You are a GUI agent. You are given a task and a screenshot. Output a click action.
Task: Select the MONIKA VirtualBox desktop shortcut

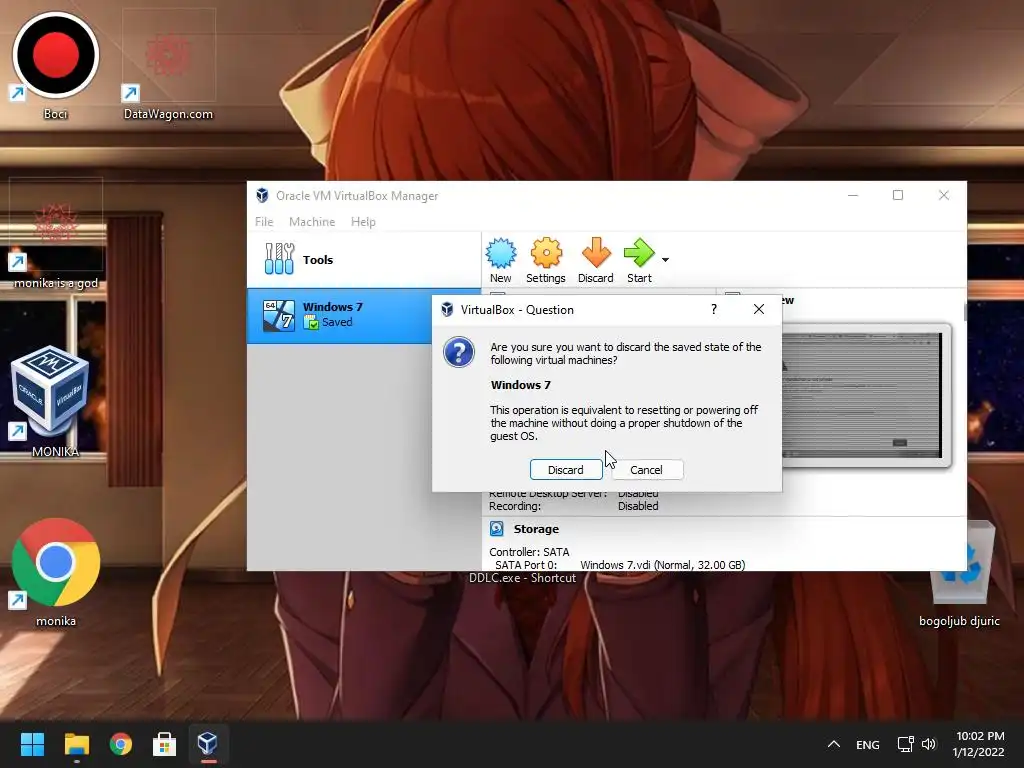click(50, 400)
